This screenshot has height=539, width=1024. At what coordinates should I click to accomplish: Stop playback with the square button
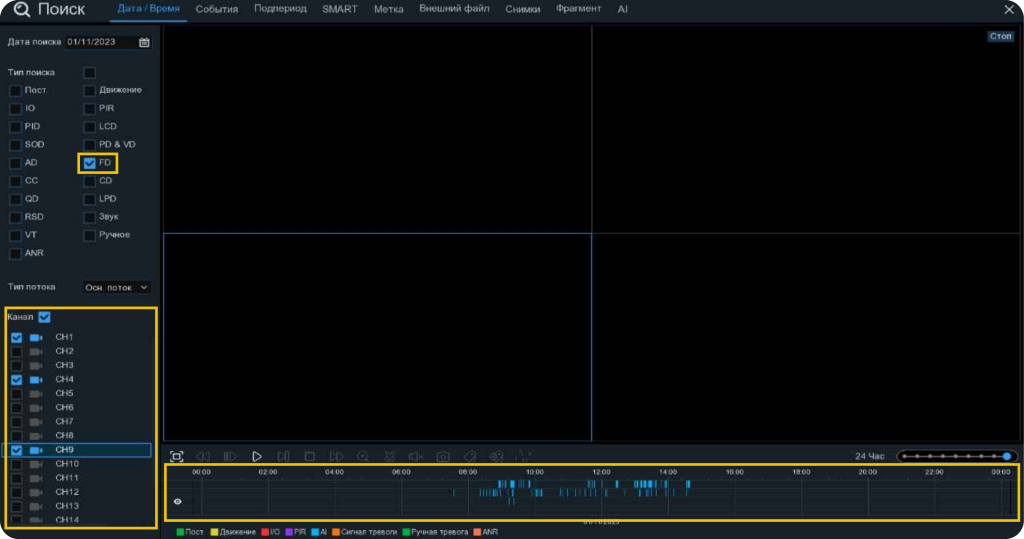click(310, 456)
